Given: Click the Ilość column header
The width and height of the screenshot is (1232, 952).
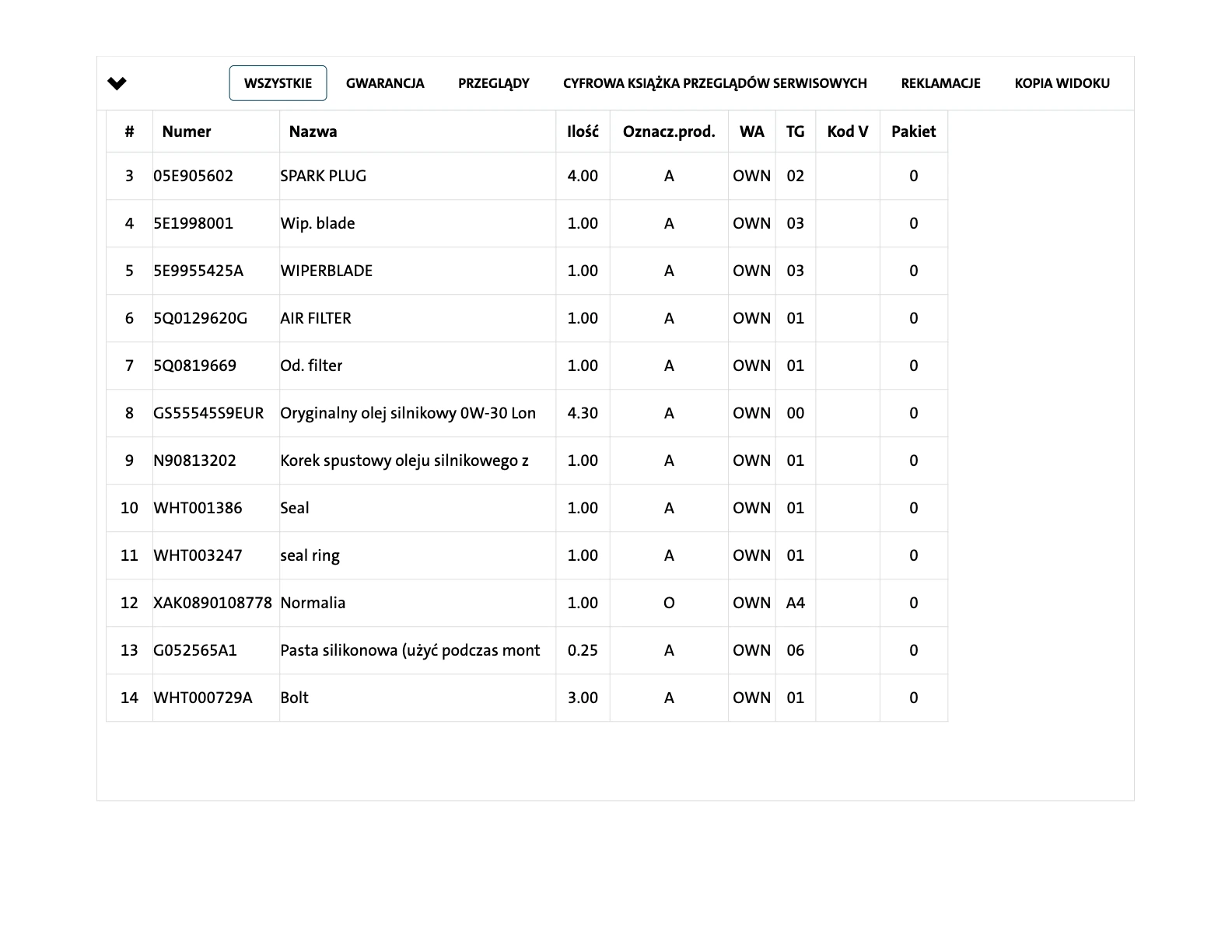Looking at the screenshot, I should pyautogui.click(x=583, y=131).
